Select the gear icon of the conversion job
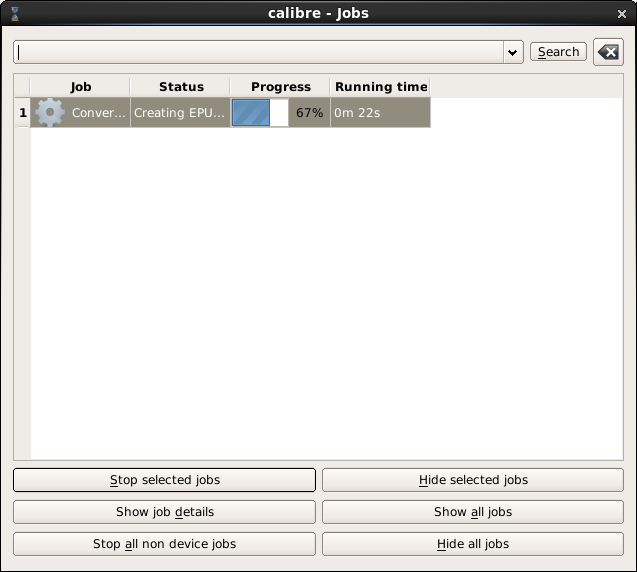637x572 pixels. [x=50, y=113]
